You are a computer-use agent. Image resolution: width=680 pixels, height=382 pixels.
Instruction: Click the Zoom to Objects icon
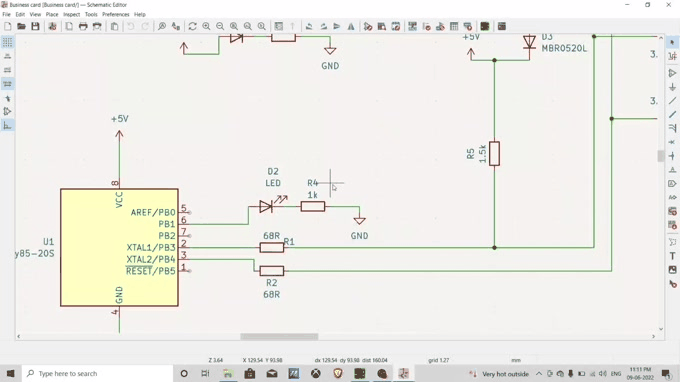[248, 26]
